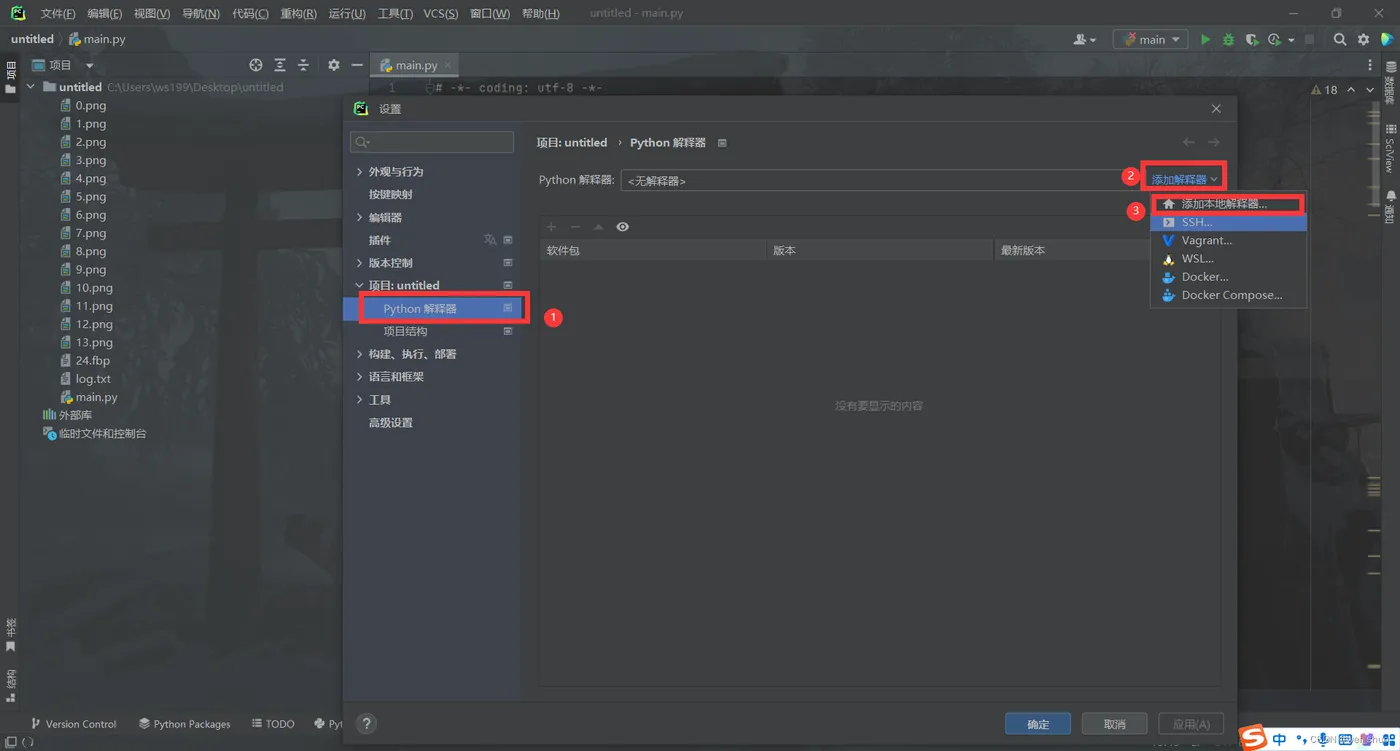Expand 工具 settings category
The height and width of the screenshot is (751, 1400).
(360, 400)
